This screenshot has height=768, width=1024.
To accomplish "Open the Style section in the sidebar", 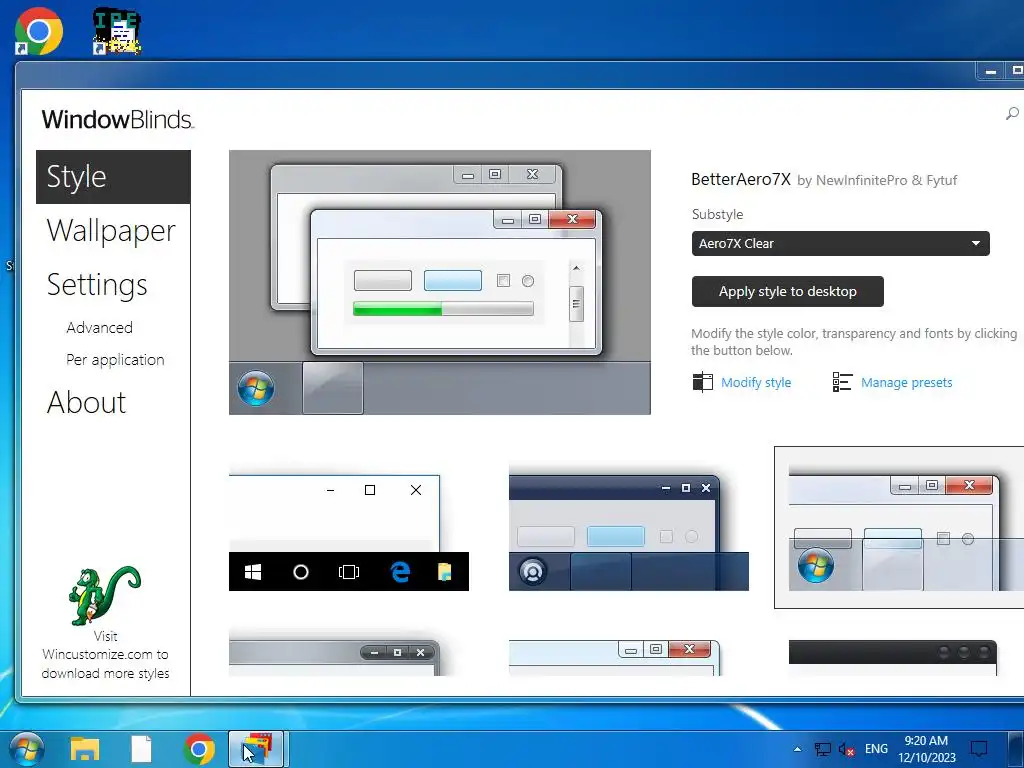I will (113, 177).
